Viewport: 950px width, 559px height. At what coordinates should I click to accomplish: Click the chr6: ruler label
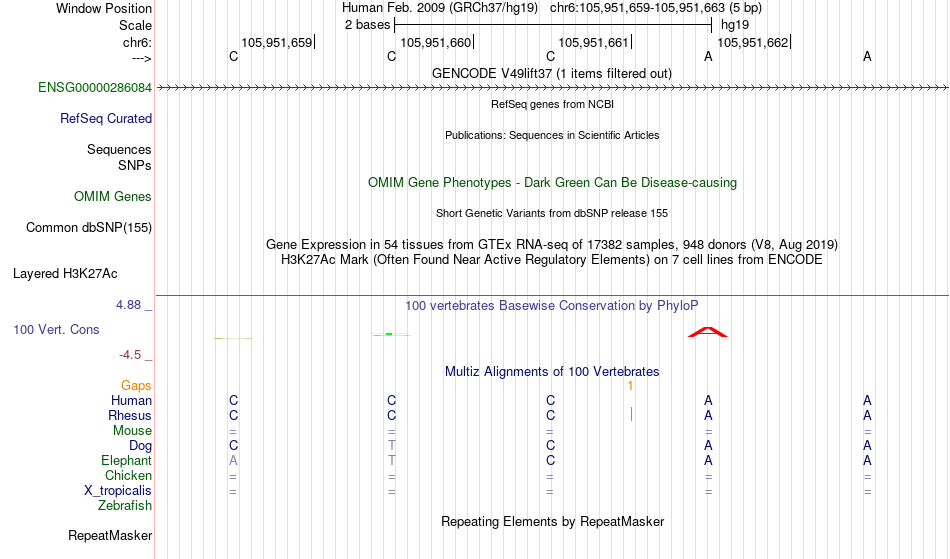pyautogui.click(x=137, y=42)
